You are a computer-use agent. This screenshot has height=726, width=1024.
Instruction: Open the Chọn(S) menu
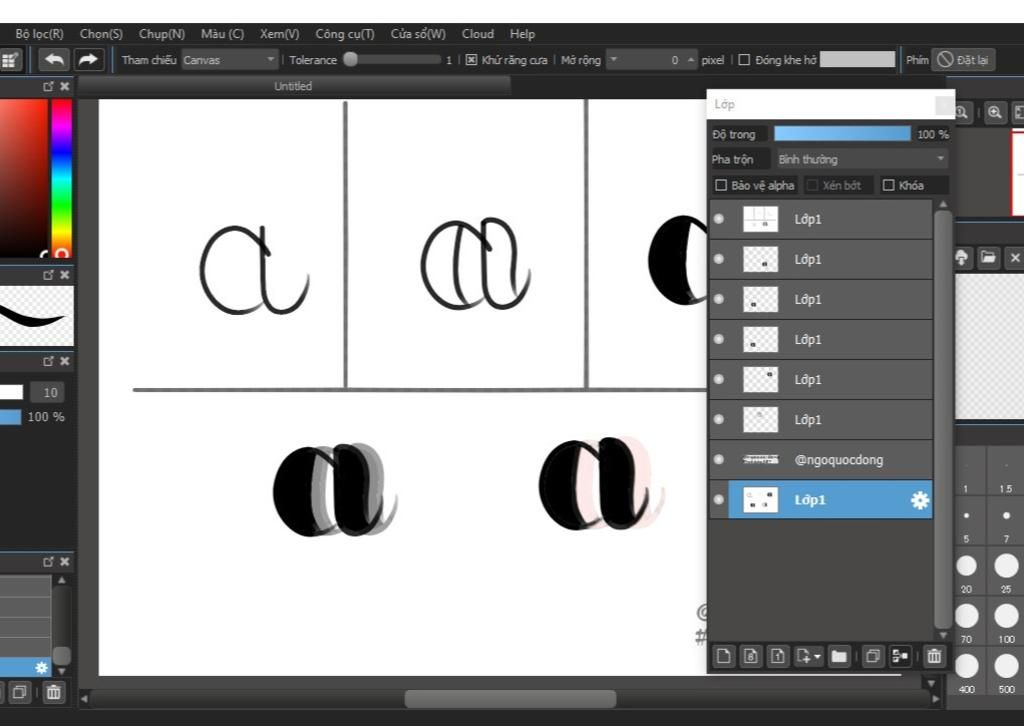[101, 34]
